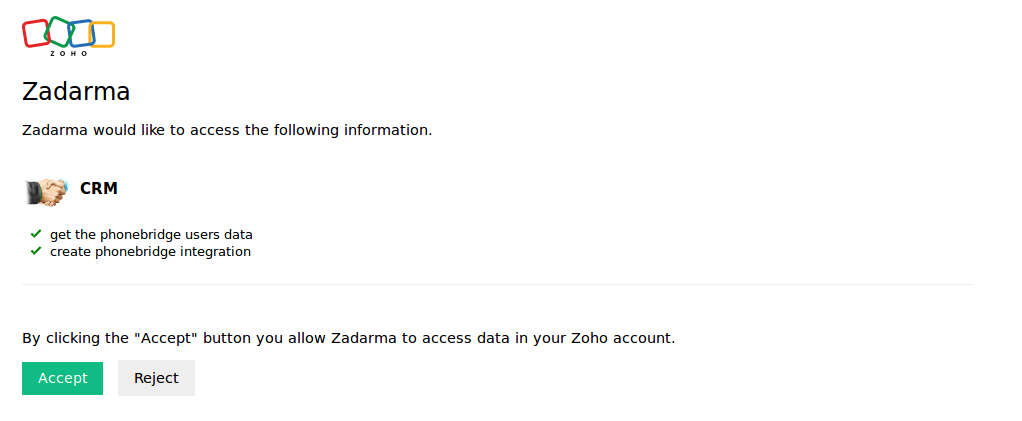This screenshot has width=1022, height=421.
Task: Click checkmark beside create phonebridge integration
Action: click(36, 251)
